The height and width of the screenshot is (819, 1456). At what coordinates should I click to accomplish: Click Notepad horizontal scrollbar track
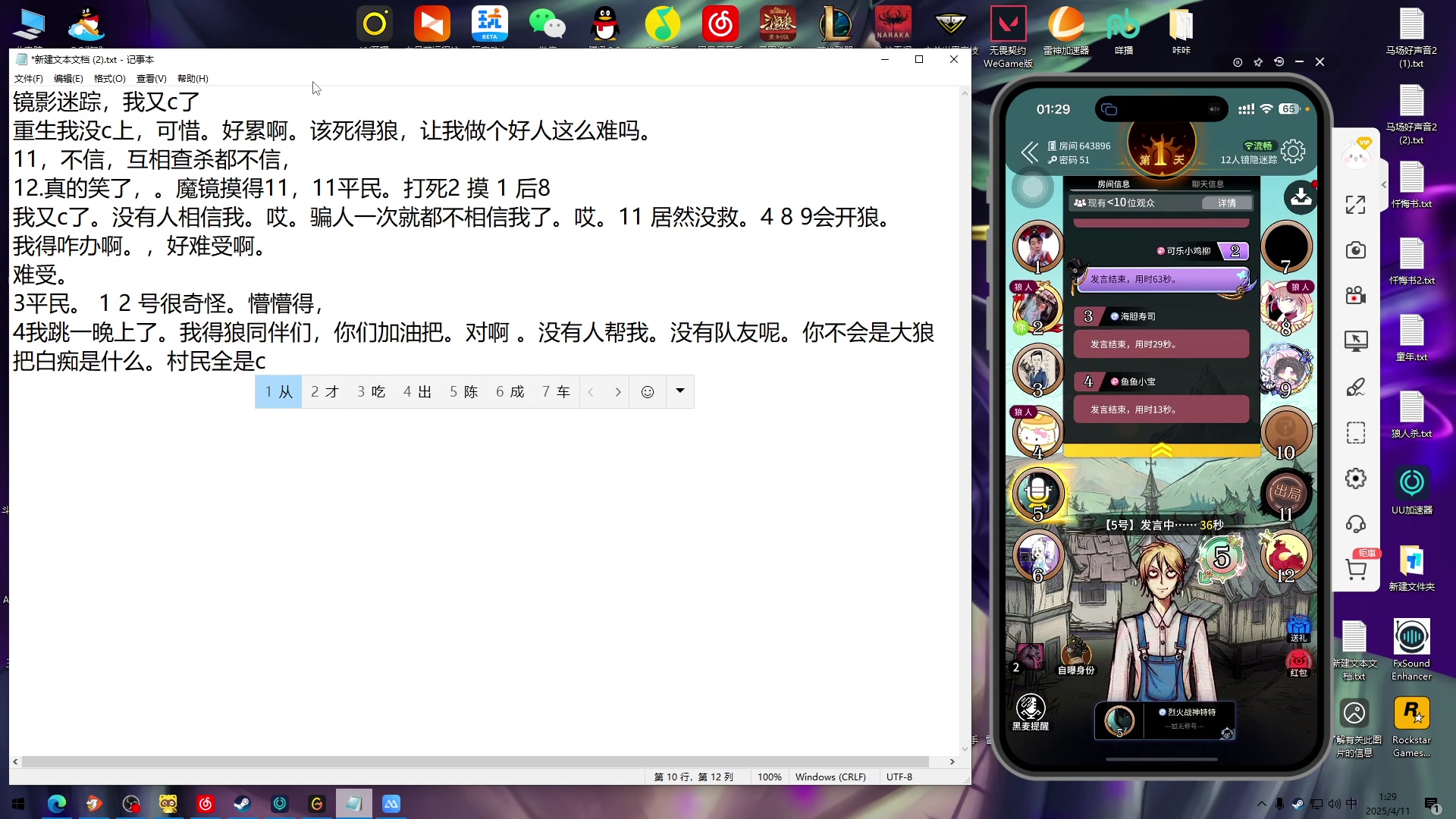(x=482, y=761)
